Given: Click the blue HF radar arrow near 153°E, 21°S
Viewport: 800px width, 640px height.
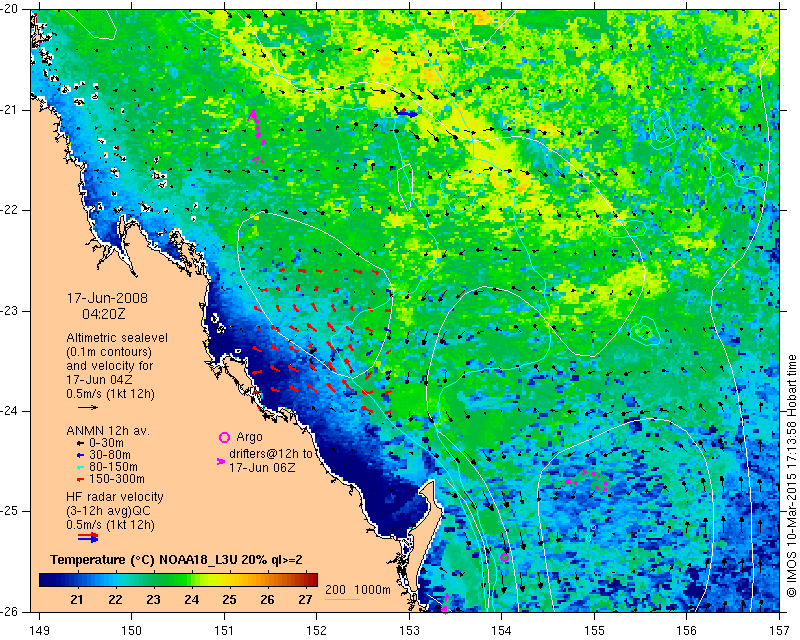Looking at the screenshot, I should pyautogui.click(x=407, y=114).
